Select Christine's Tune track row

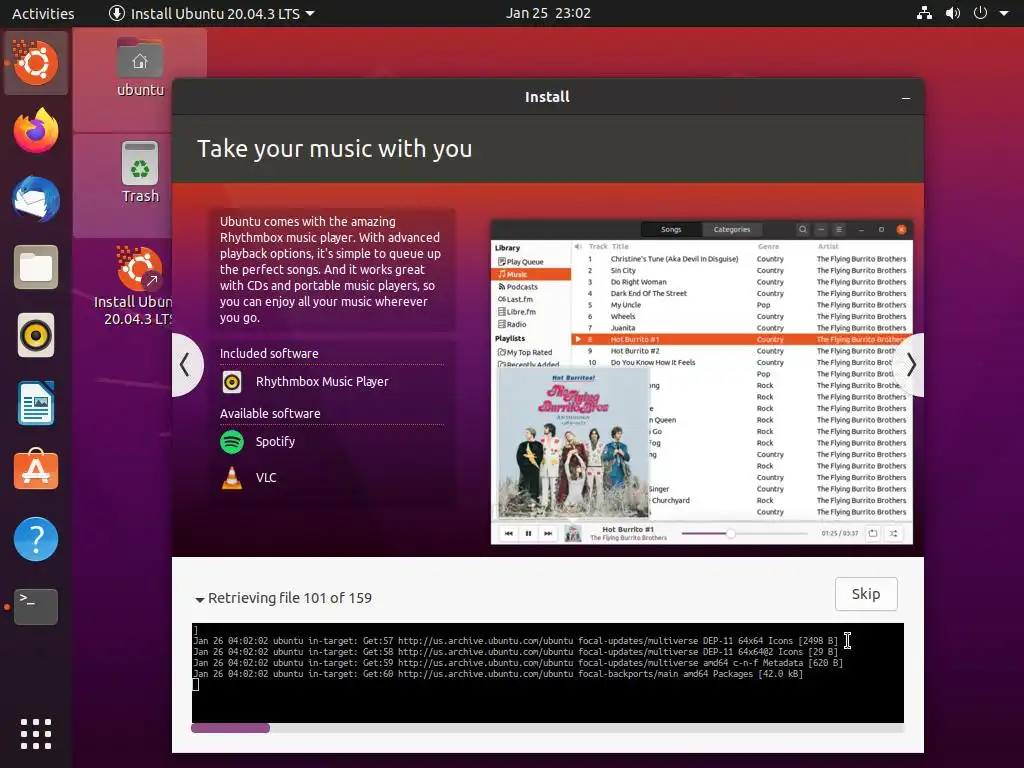pos(742,259)
